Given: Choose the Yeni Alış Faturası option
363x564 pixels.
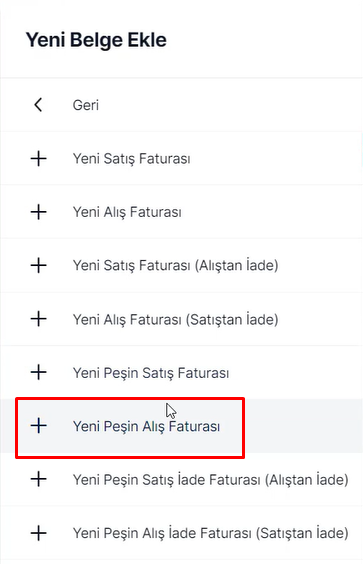Looking at the screenshot, I should (127, 212).
